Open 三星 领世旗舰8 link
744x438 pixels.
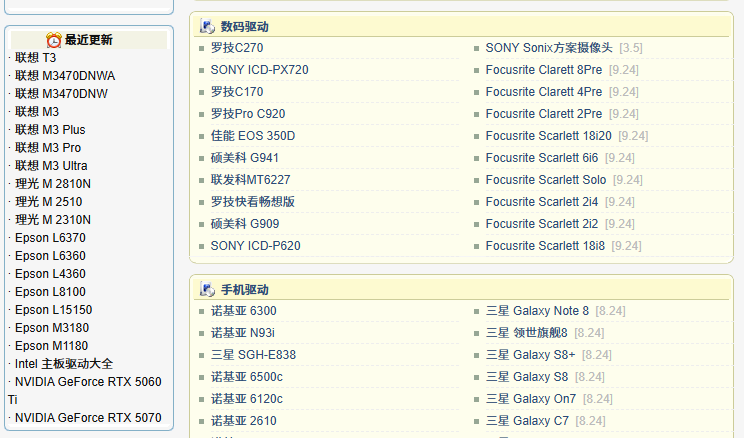click(527, 333)
